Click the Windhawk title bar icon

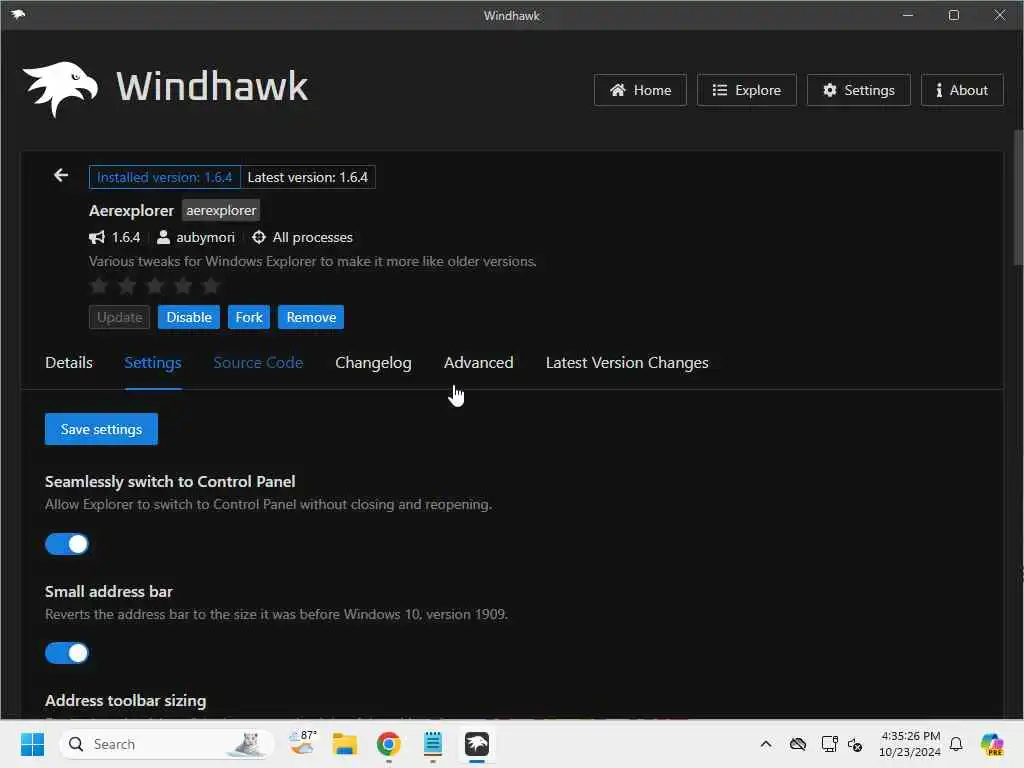[x=18, y=14]
